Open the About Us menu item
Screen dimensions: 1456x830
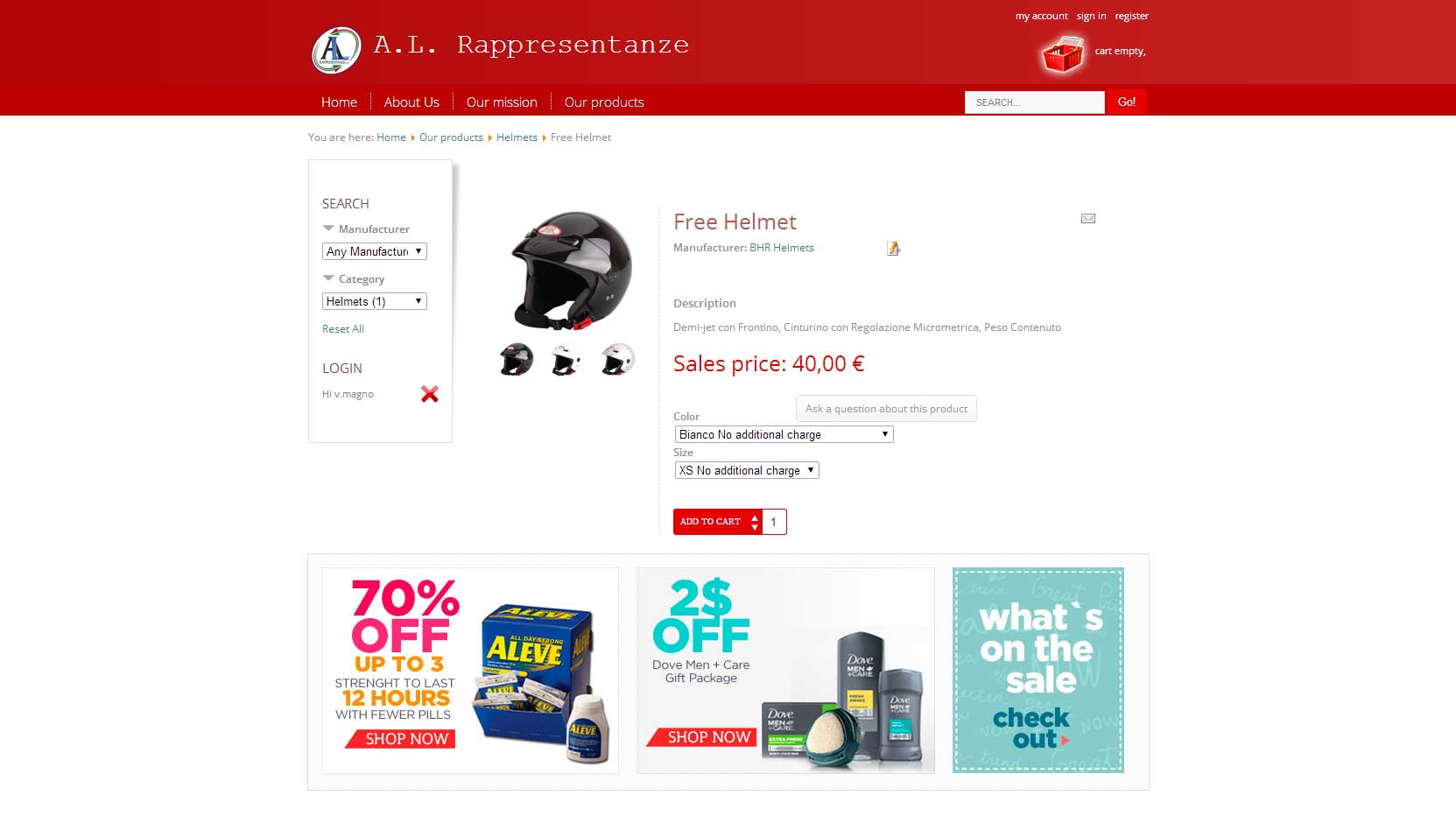[411, 102]
